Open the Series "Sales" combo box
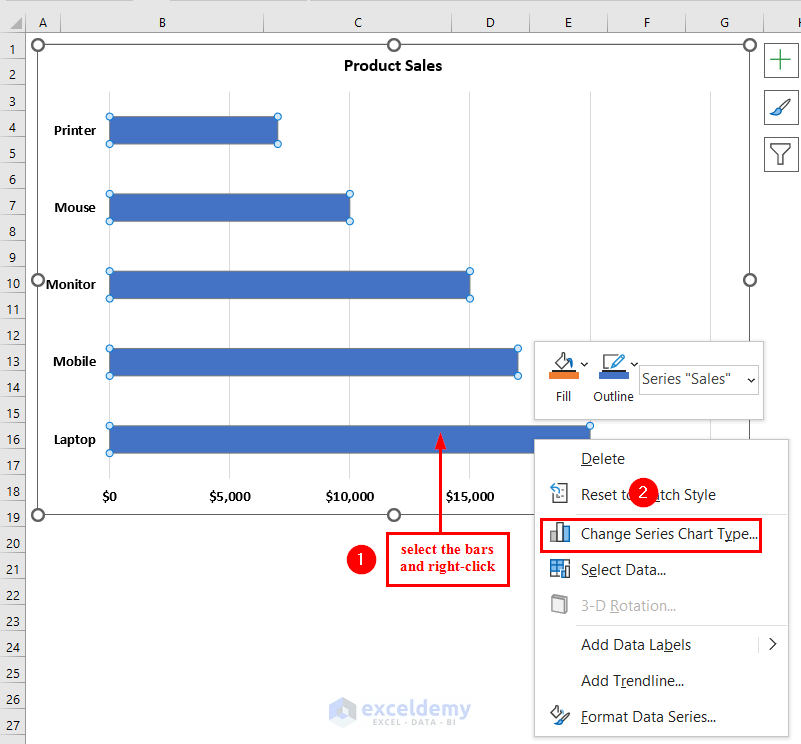Image resolution: width=801 pixels, height=744 pixels. coord(698,379)
